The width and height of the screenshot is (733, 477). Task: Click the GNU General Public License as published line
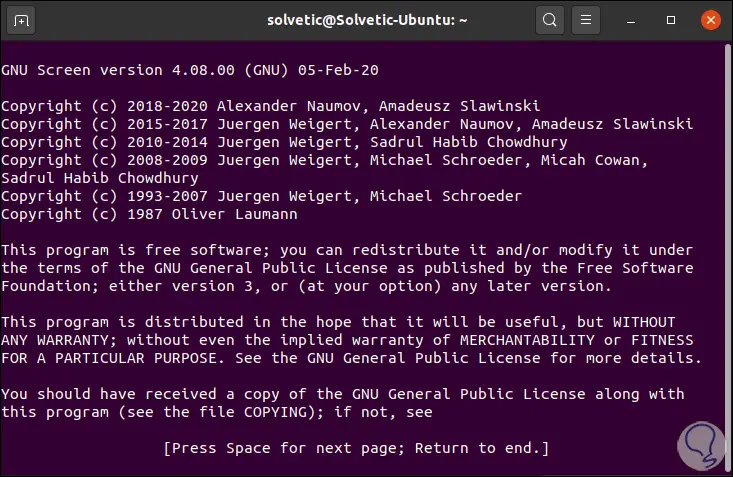click(347, 268)
